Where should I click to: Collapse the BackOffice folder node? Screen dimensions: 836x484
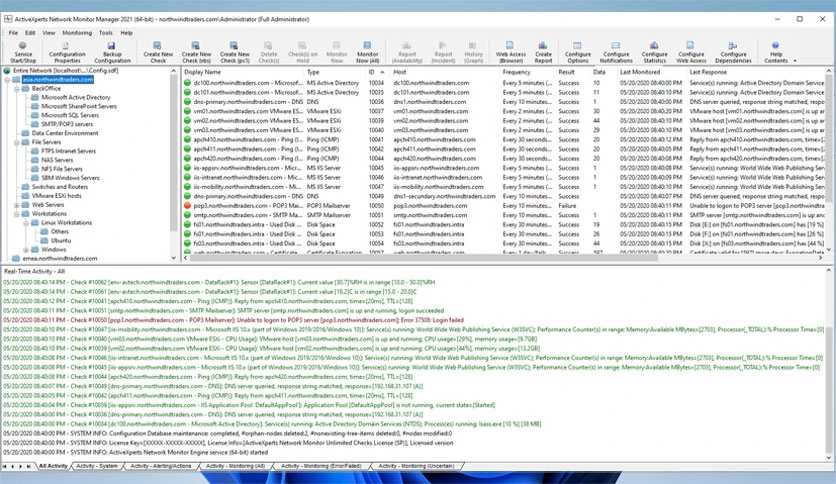tap(17, 89)
